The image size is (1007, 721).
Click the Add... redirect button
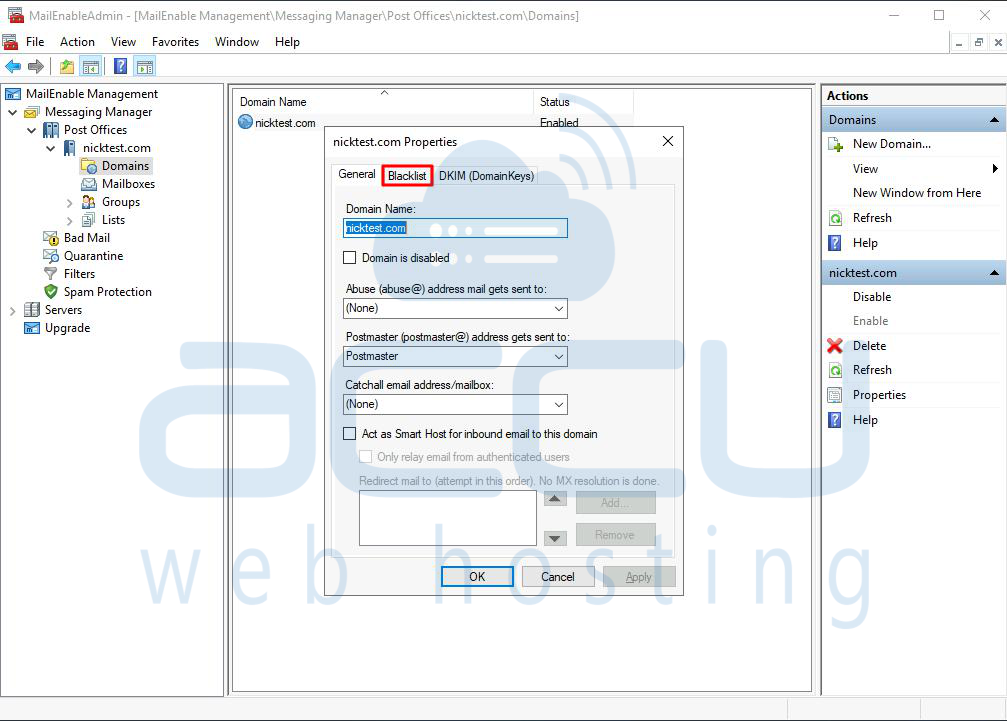tap(615, 503)
